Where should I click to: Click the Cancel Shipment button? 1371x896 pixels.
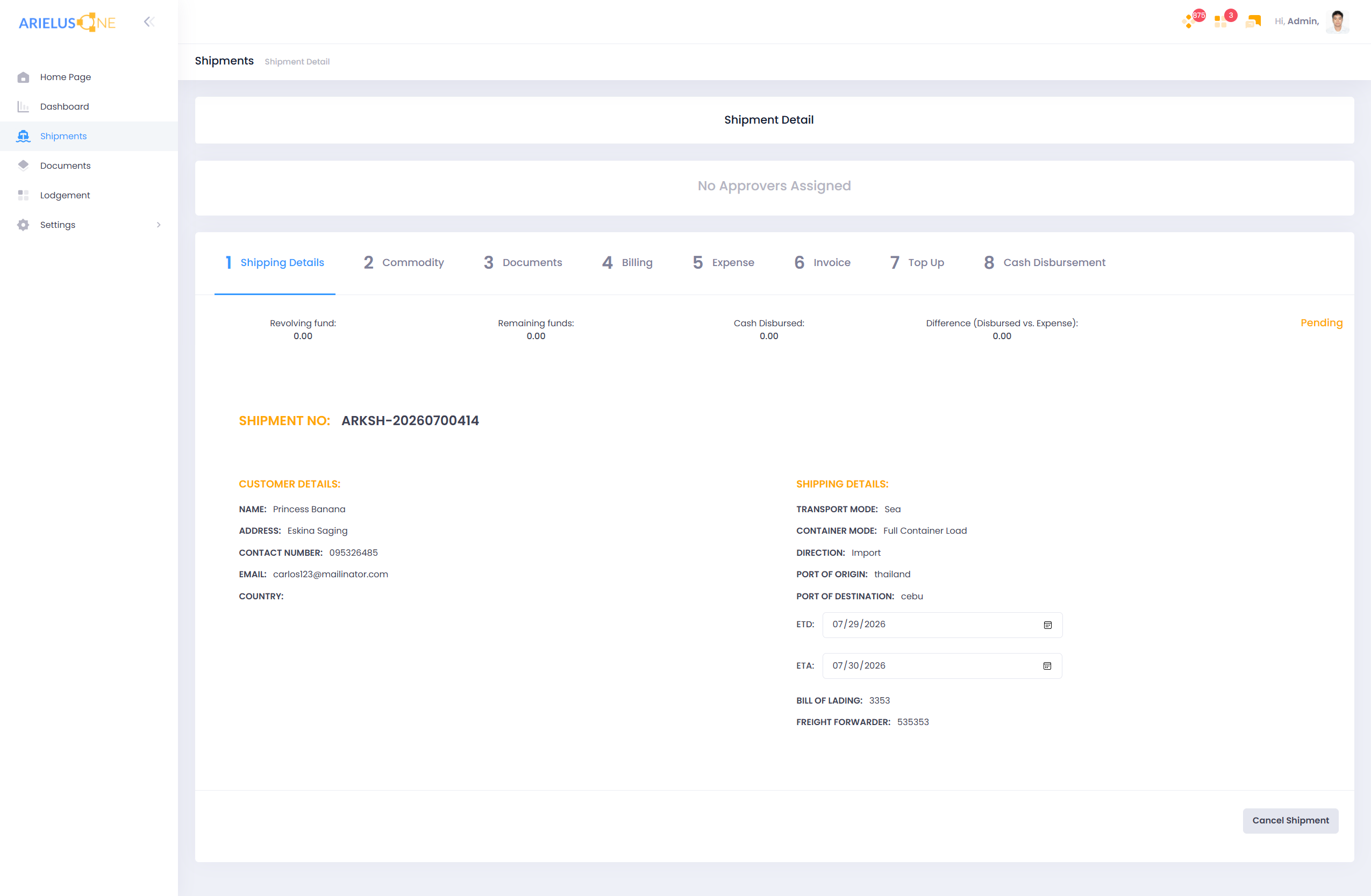pyautogui.click(x=1290, y=821)
